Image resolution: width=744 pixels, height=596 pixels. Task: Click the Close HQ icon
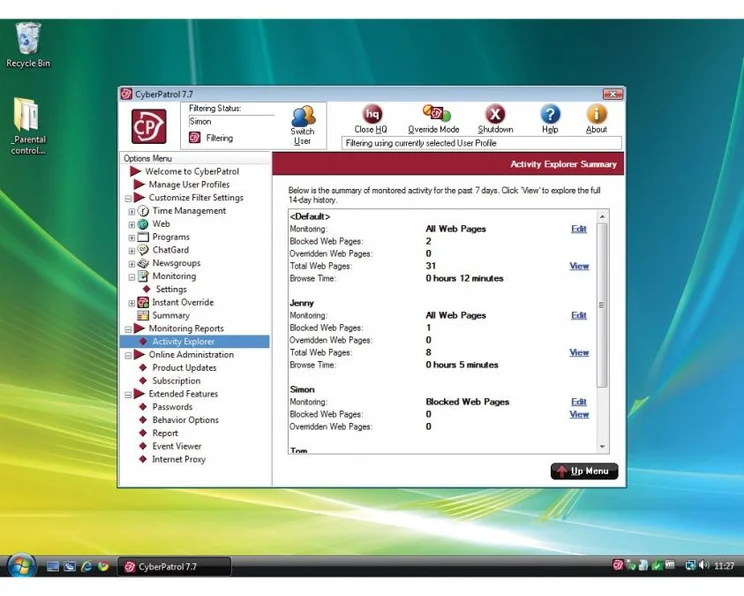click(371, 116)
